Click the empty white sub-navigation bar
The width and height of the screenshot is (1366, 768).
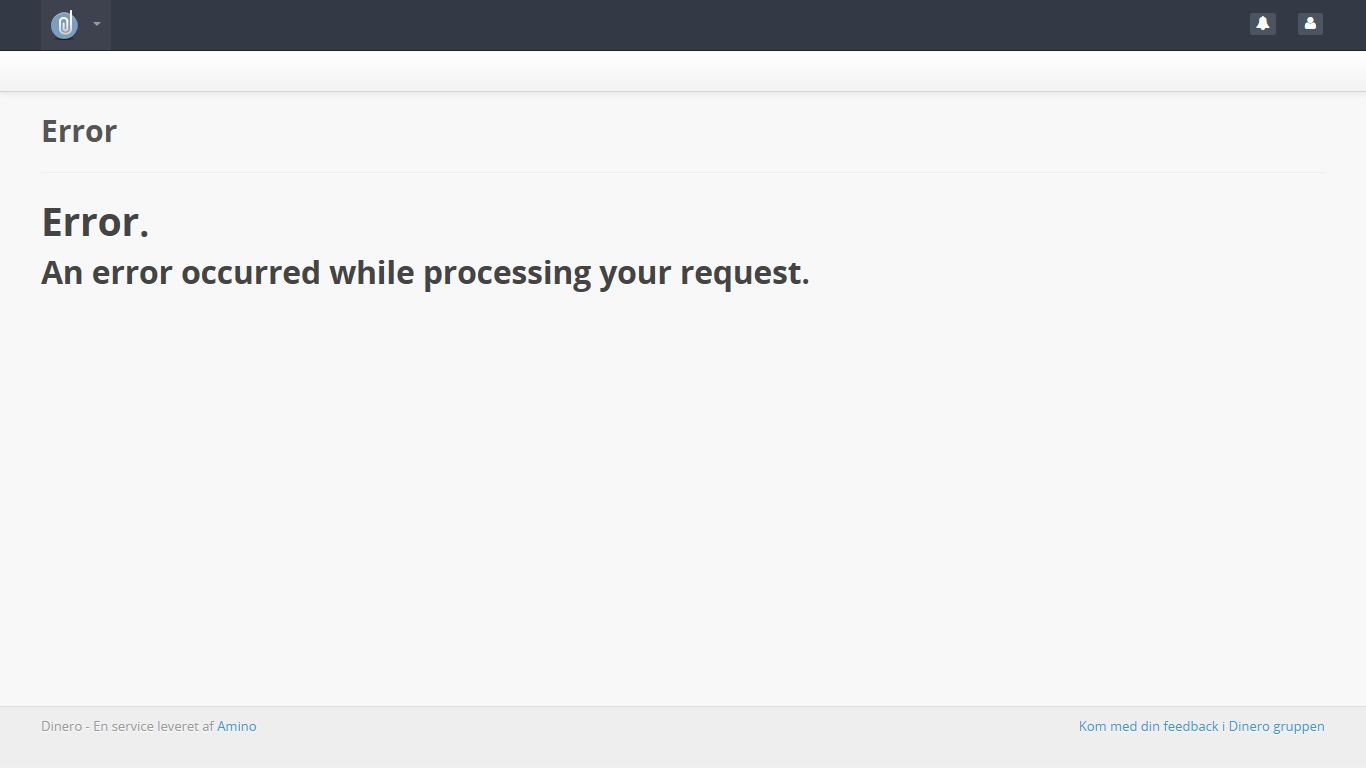pyautogui.click(x=683, y=71)
